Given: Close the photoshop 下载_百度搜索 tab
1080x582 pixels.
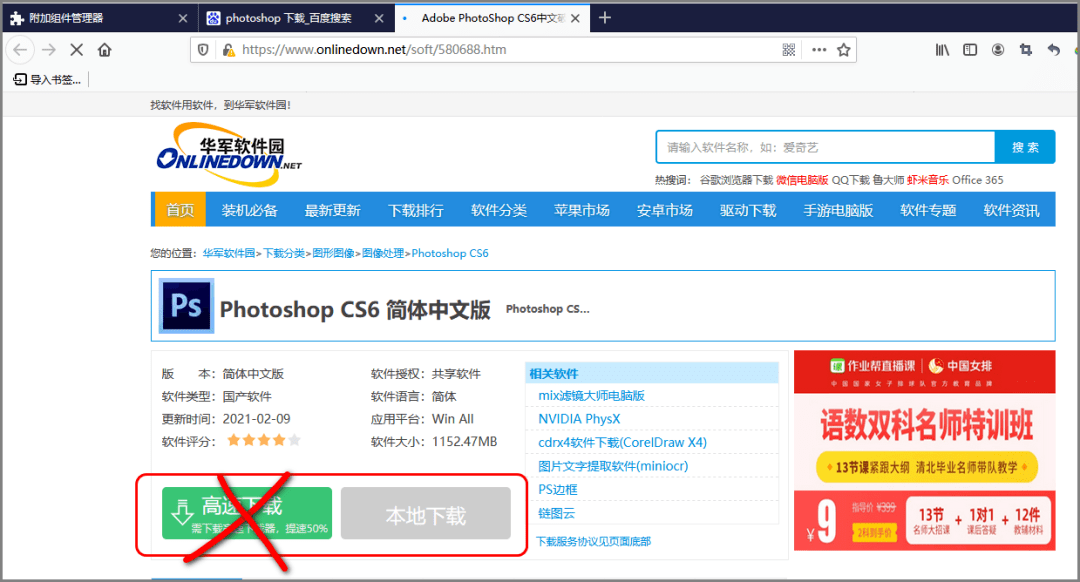Looking at the screenshot, I should coord(379,19).
